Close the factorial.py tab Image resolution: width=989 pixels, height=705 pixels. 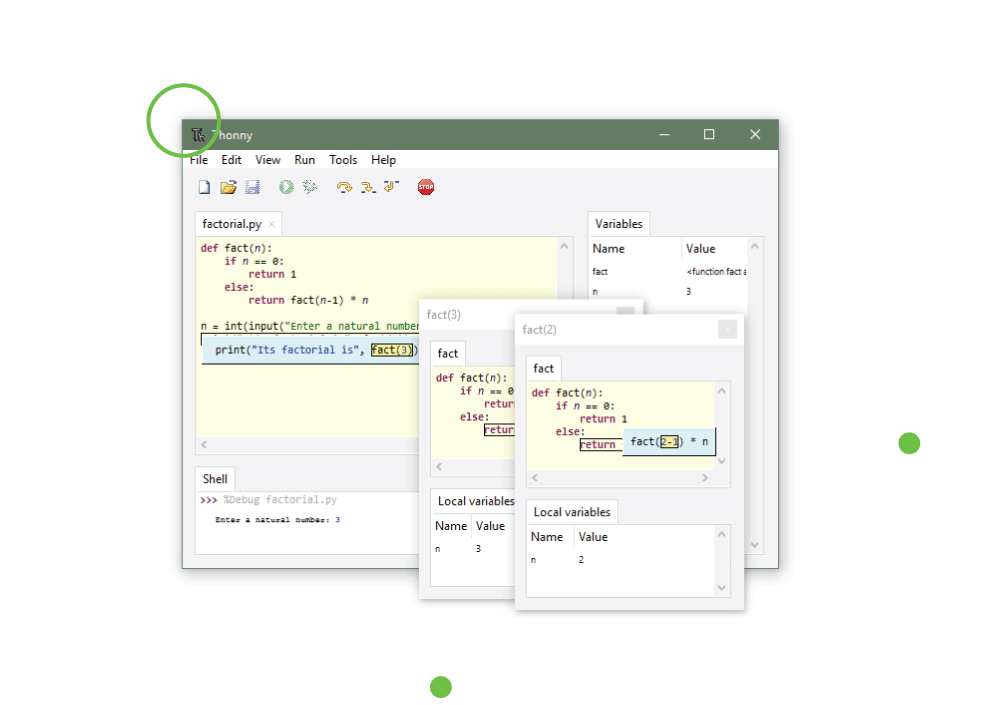[x=271, y=224]
